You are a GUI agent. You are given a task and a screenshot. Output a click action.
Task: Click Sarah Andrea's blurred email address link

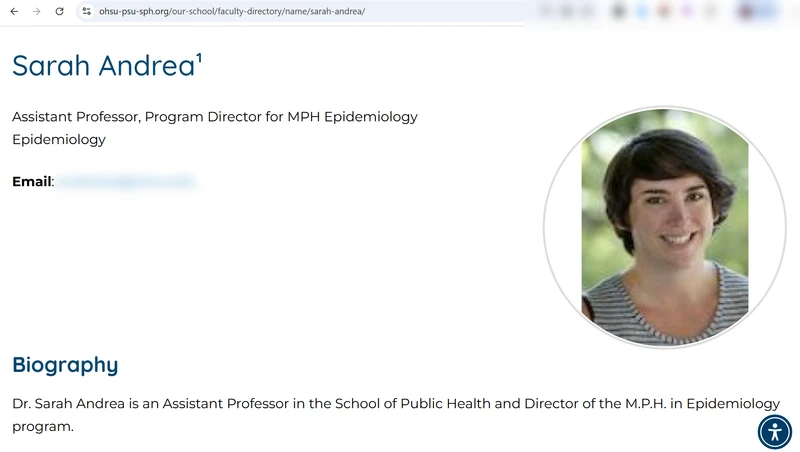pos(125,182)
